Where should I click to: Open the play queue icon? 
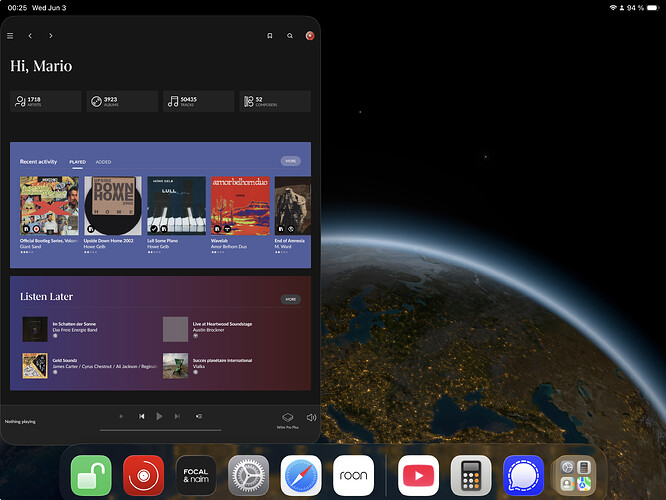pyautogui.click(x=199, y=416)
